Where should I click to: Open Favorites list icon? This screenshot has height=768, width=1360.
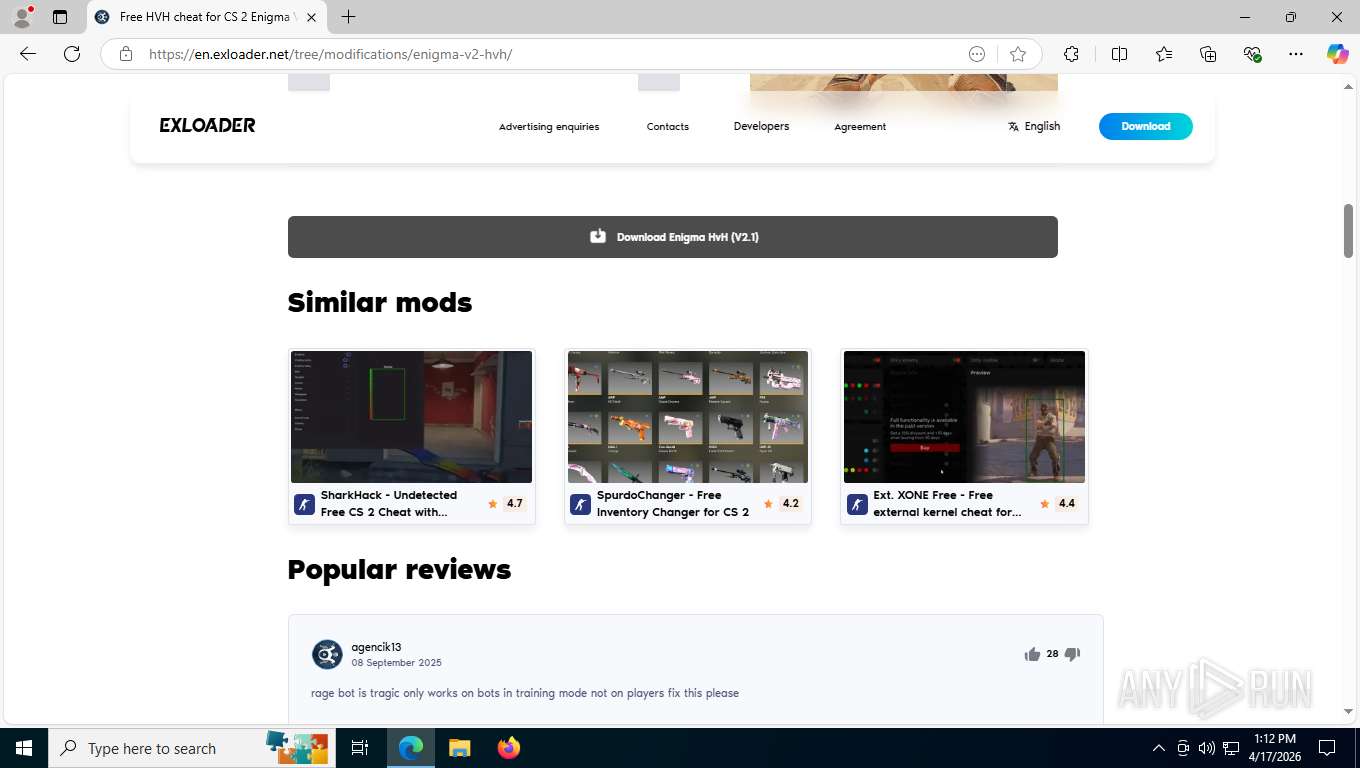[1164, 54]
